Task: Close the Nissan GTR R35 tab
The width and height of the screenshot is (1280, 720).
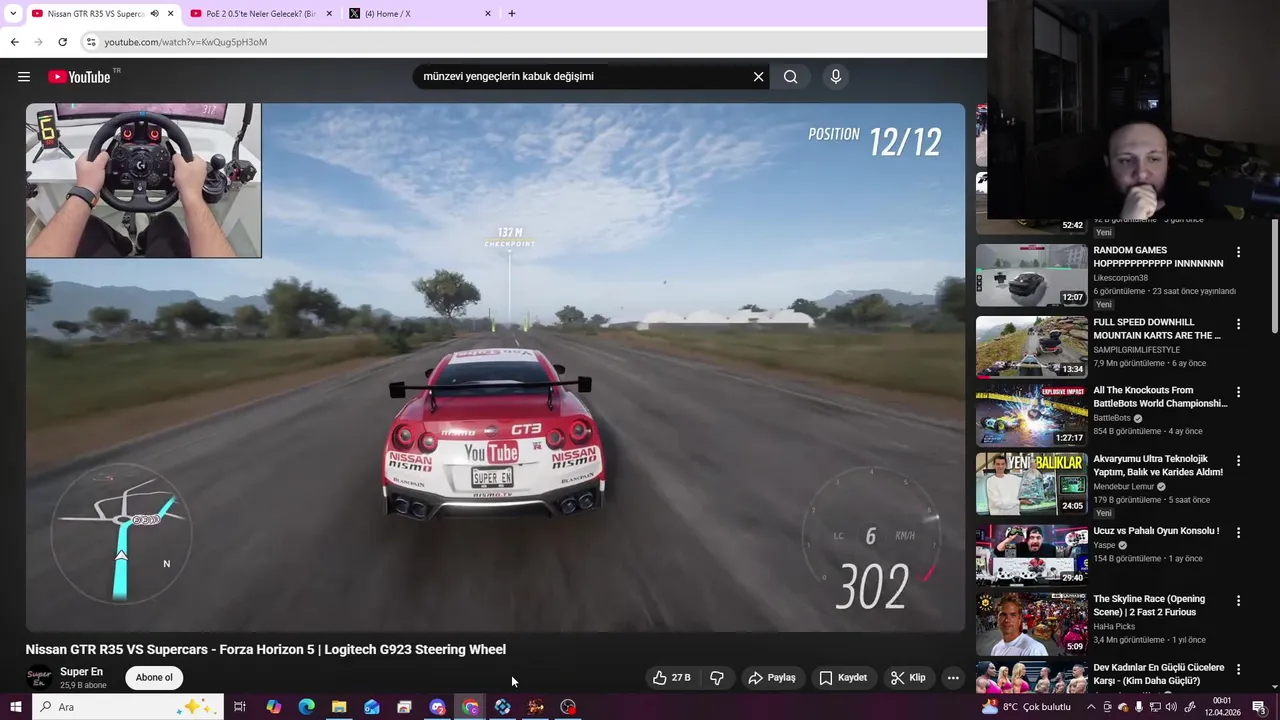Action: pyautogui.click(x=171, y=14)
